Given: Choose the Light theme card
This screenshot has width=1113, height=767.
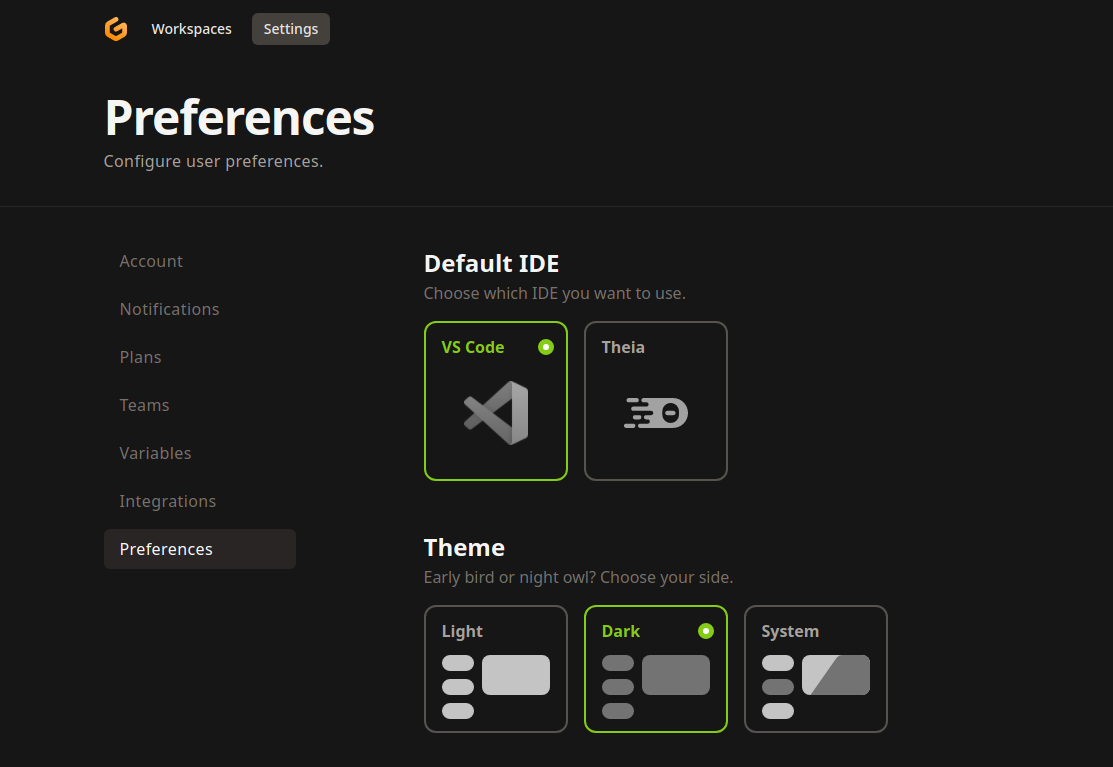Looking at the screenshot, I should click(x=496, y=669).
